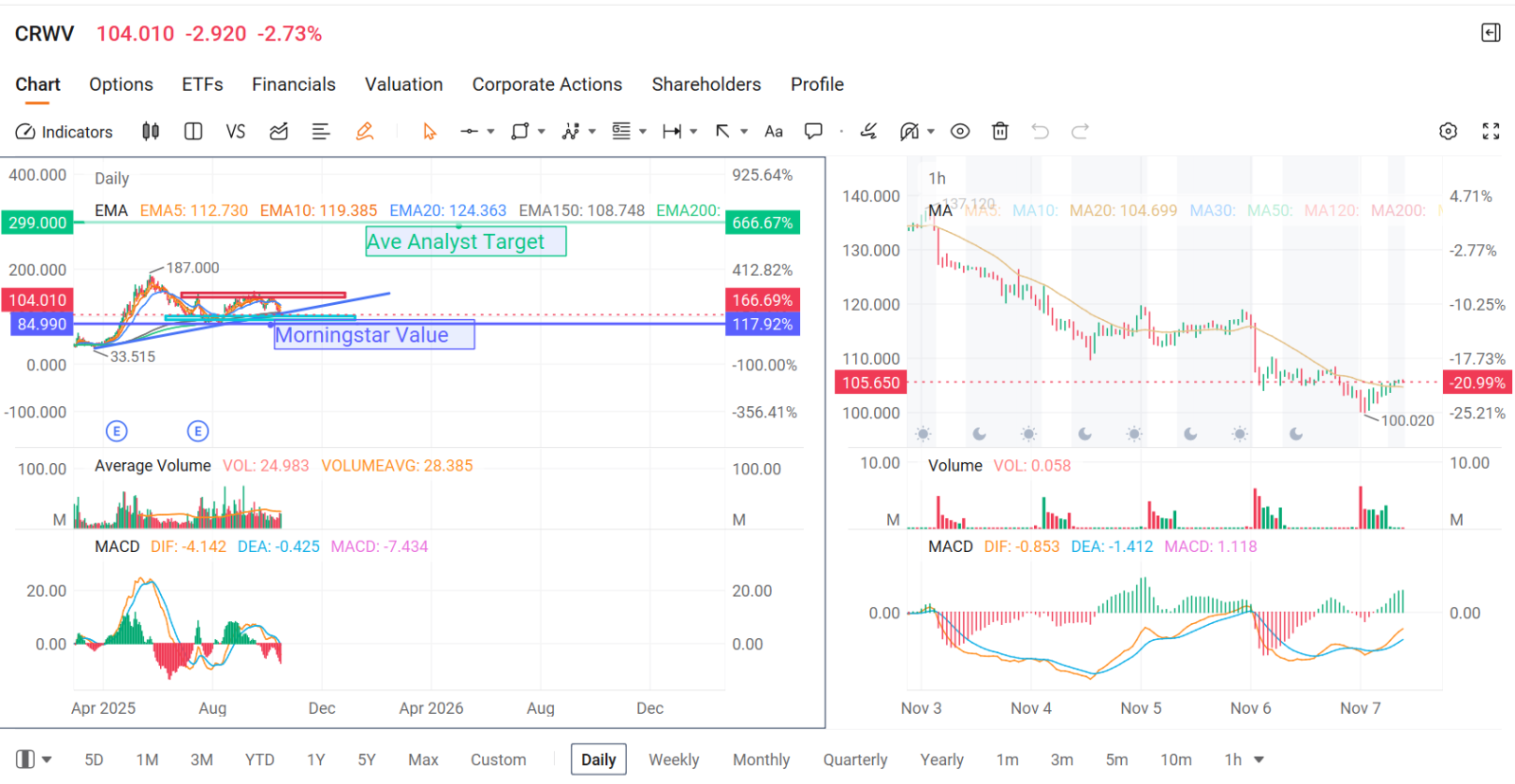1515x784 pixels.
Task: Select the arrow drawing tool
Action: (x=722, y=132)
